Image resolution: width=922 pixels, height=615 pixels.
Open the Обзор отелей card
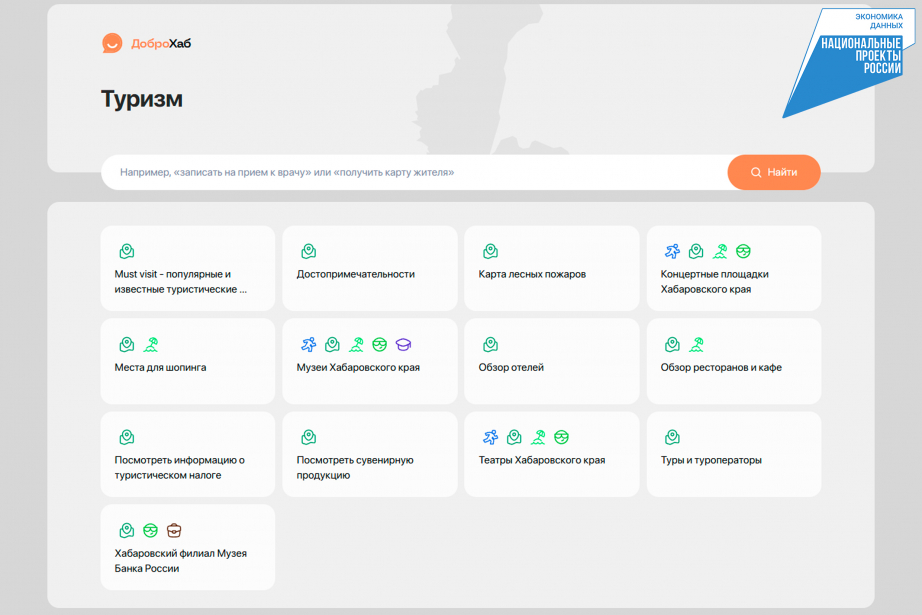coord(552,361)
